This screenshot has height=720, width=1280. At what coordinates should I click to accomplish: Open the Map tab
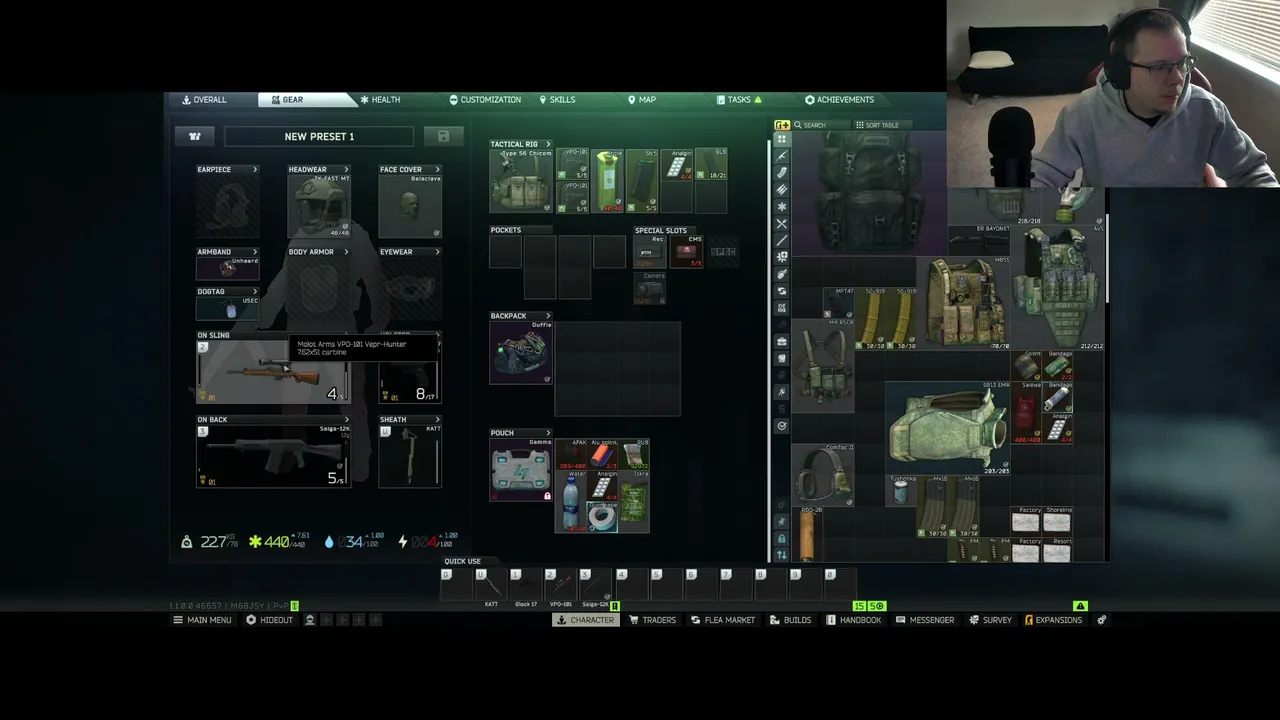pos(642,100)
